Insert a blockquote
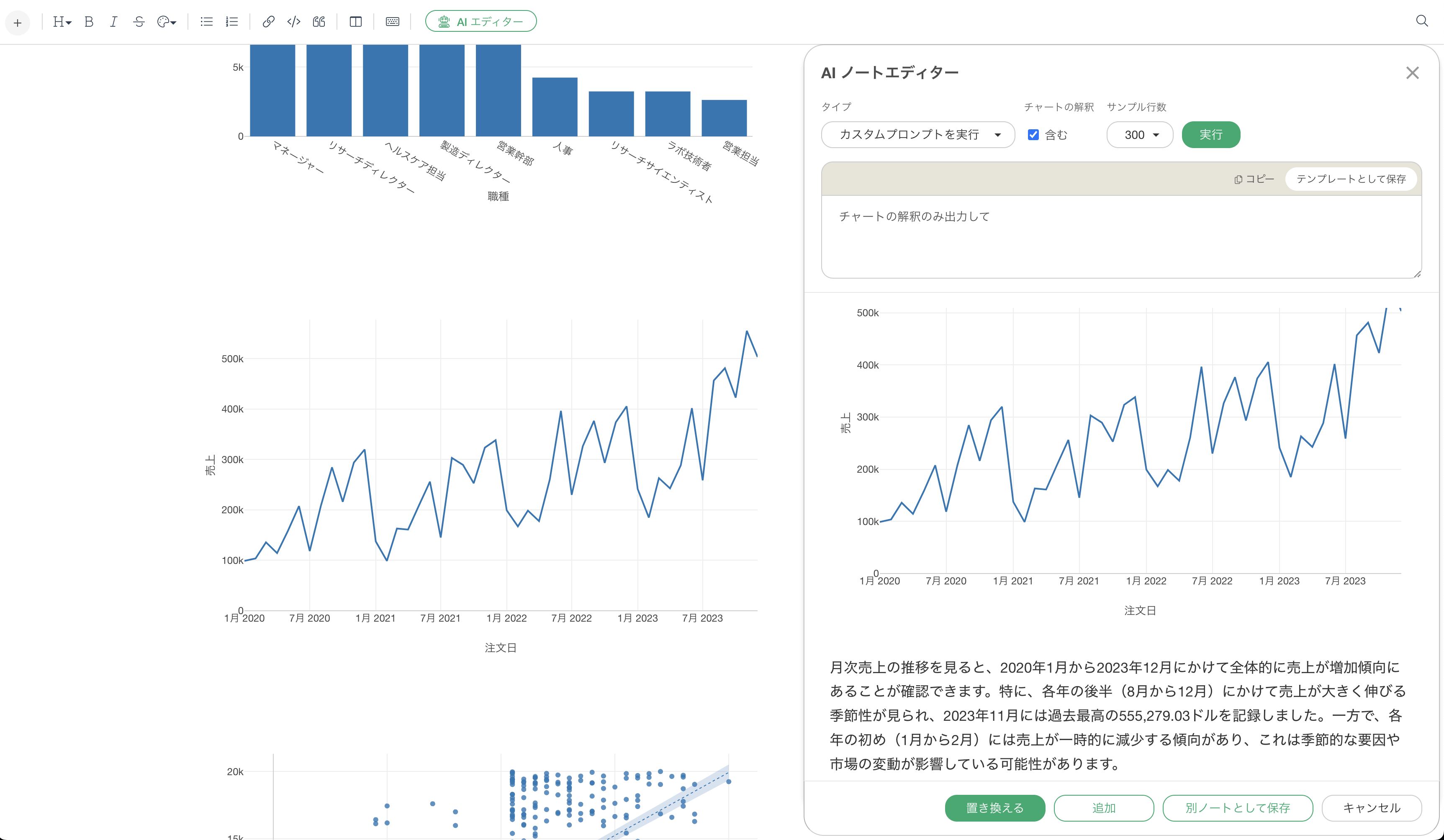The image size is (1444, 840). [x=319, y=22]
